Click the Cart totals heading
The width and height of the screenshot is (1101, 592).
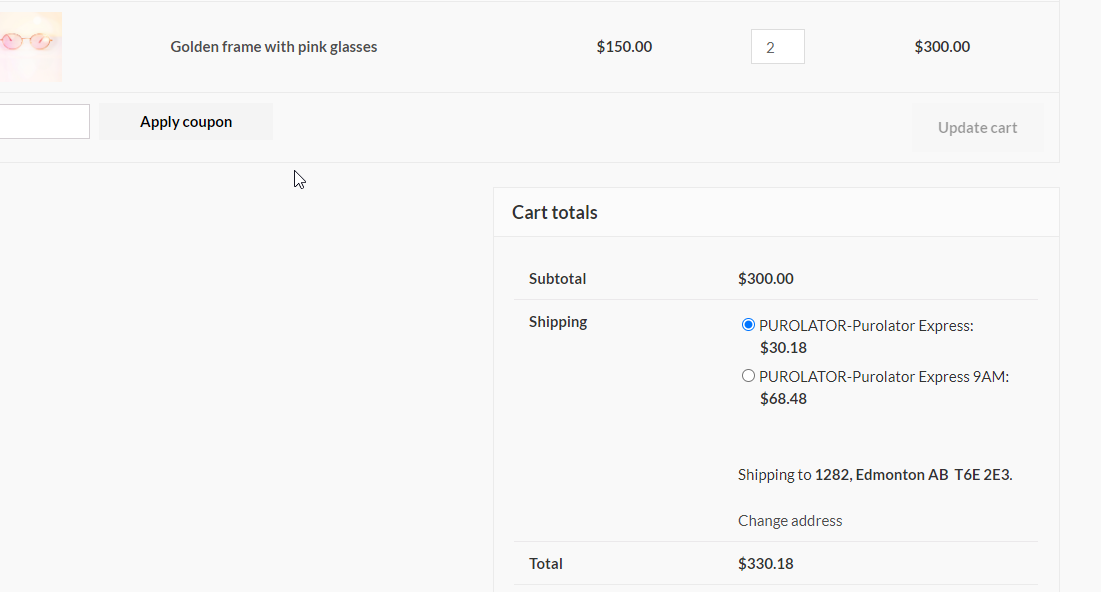(555, 213)
